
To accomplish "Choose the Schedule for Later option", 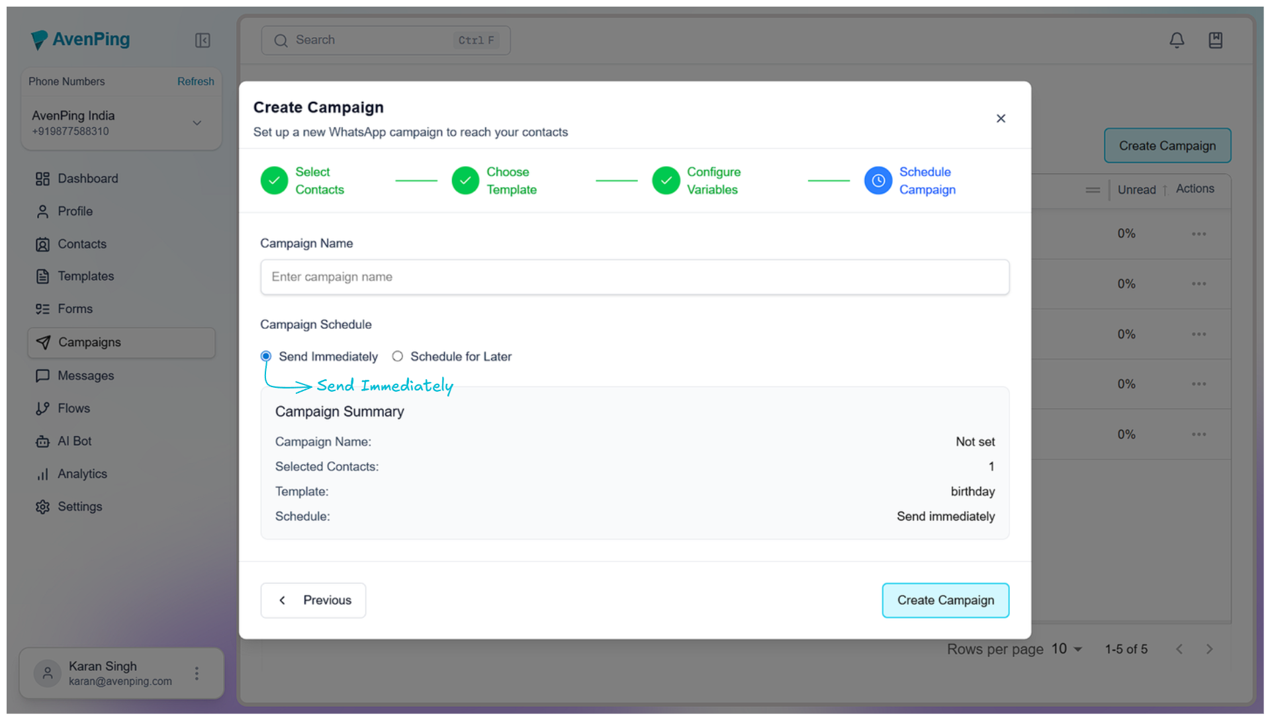I will pos(398,357).
